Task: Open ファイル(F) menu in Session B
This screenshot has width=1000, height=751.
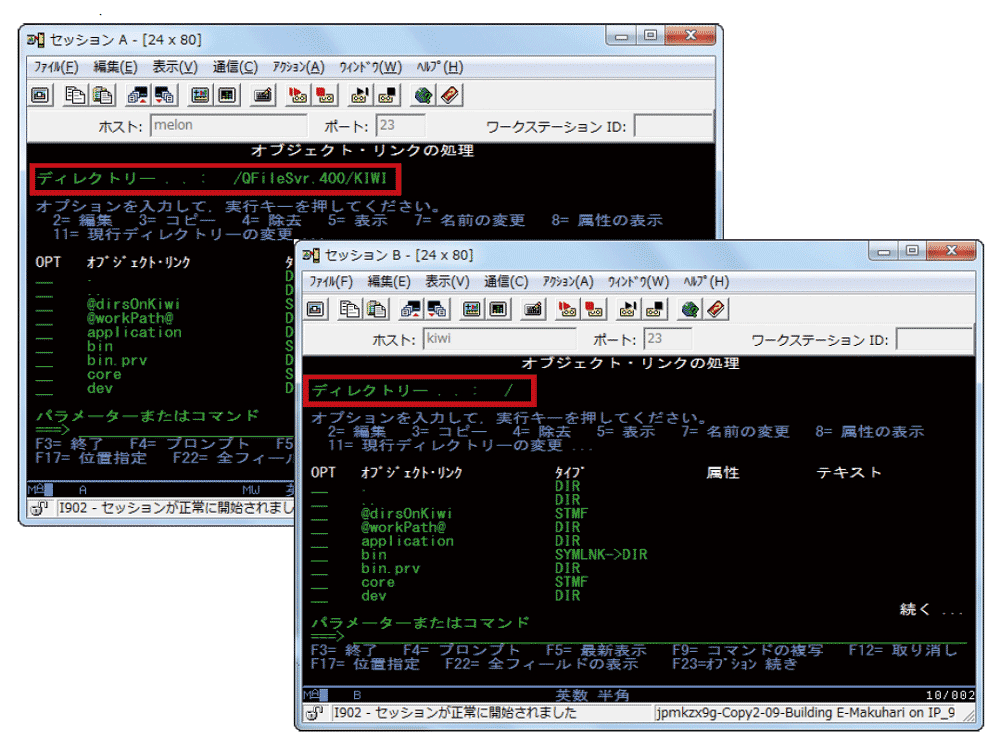Action: point(331,282)
